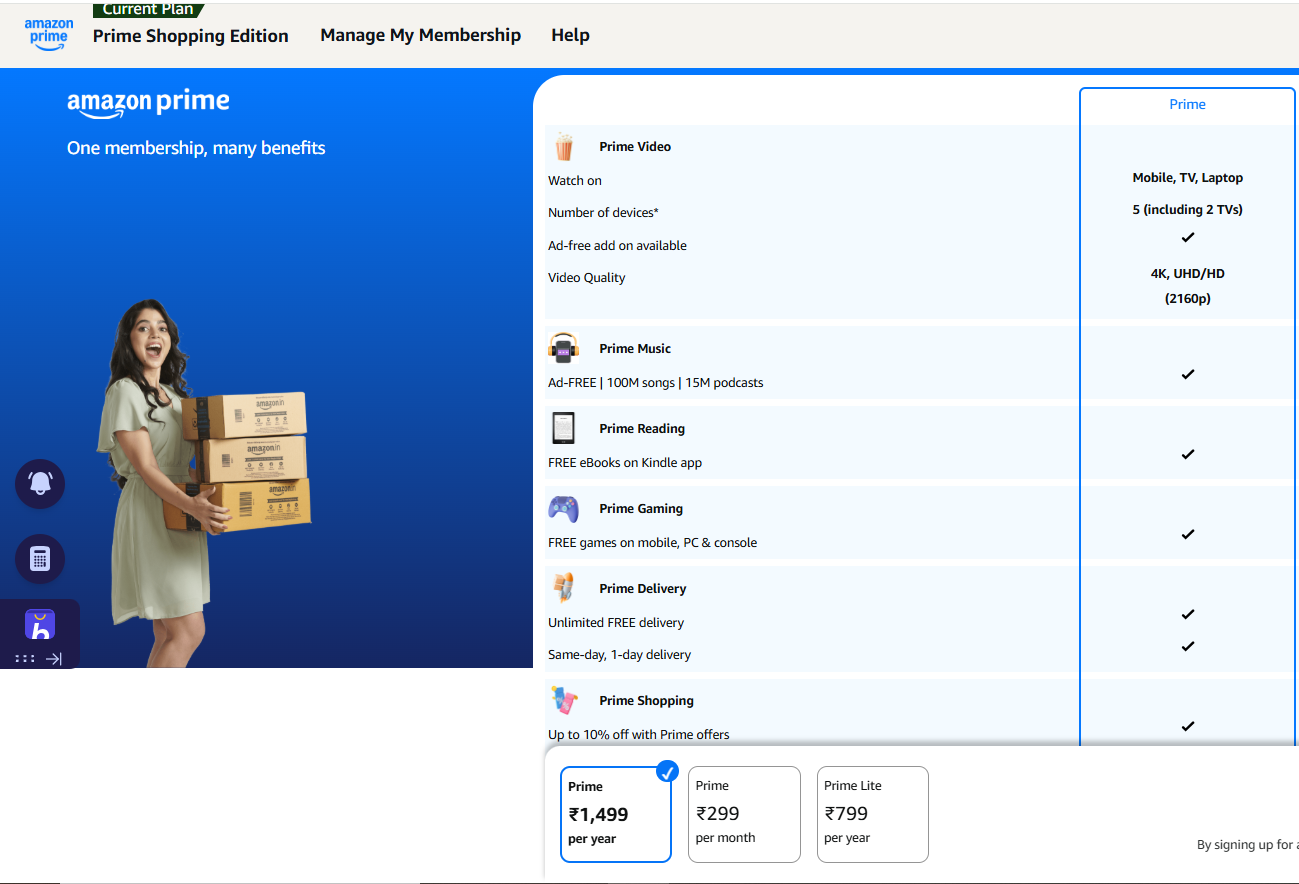1299x884 pixels.
Task: Click the notification bell icon
Action: click(40, 484)
